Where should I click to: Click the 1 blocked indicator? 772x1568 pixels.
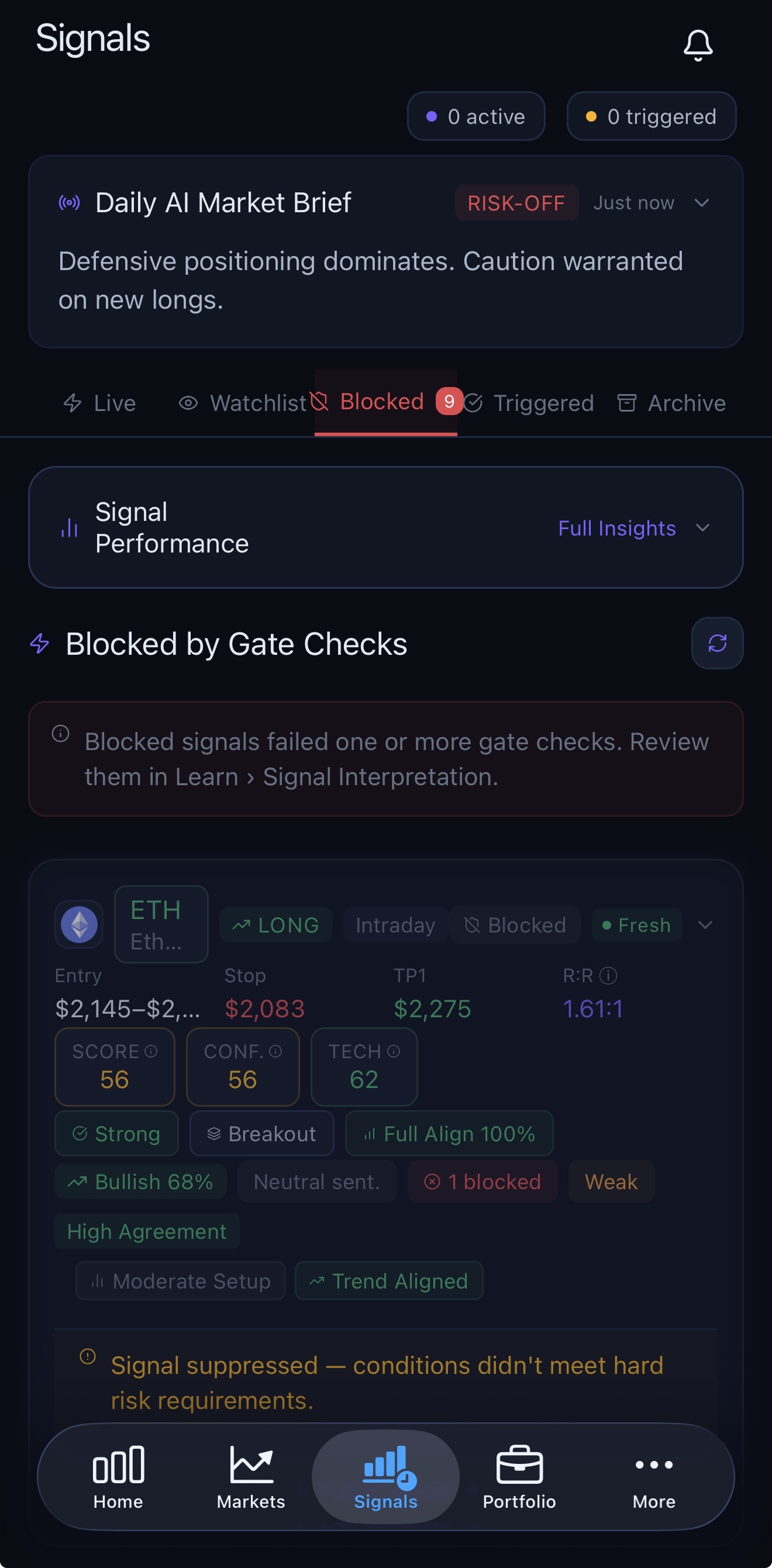coord(482,1182)
